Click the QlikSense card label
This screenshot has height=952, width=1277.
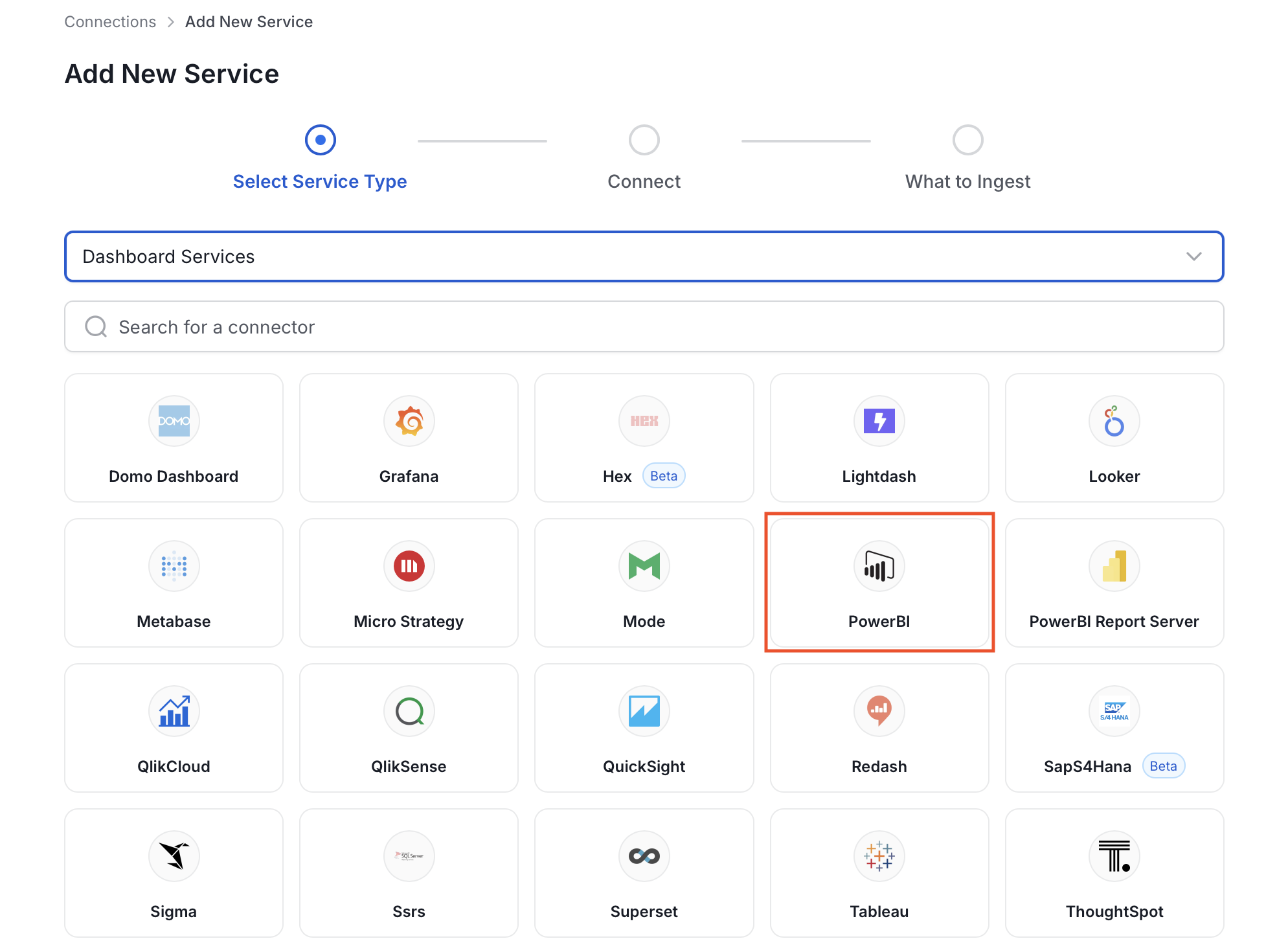[409, 766]
